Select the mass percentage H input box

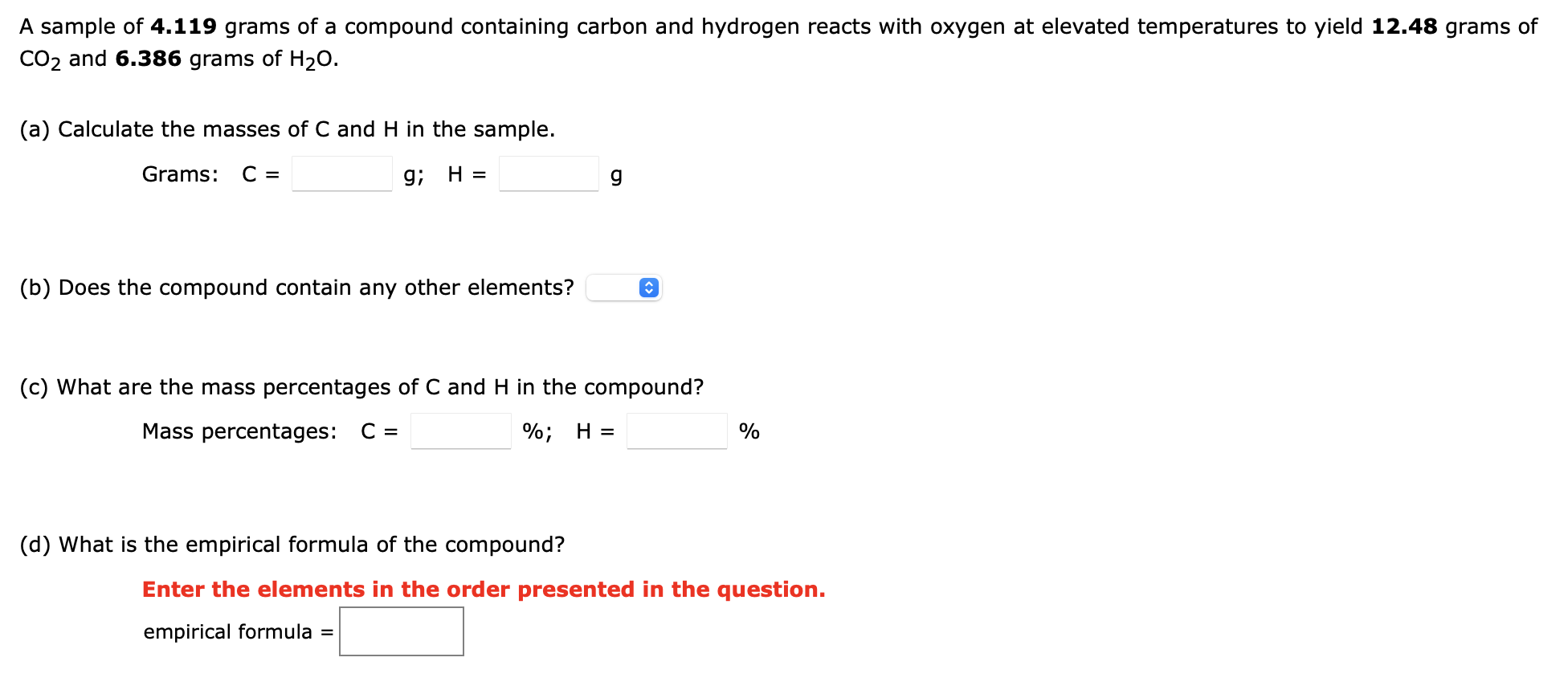[x=676, y=431]
